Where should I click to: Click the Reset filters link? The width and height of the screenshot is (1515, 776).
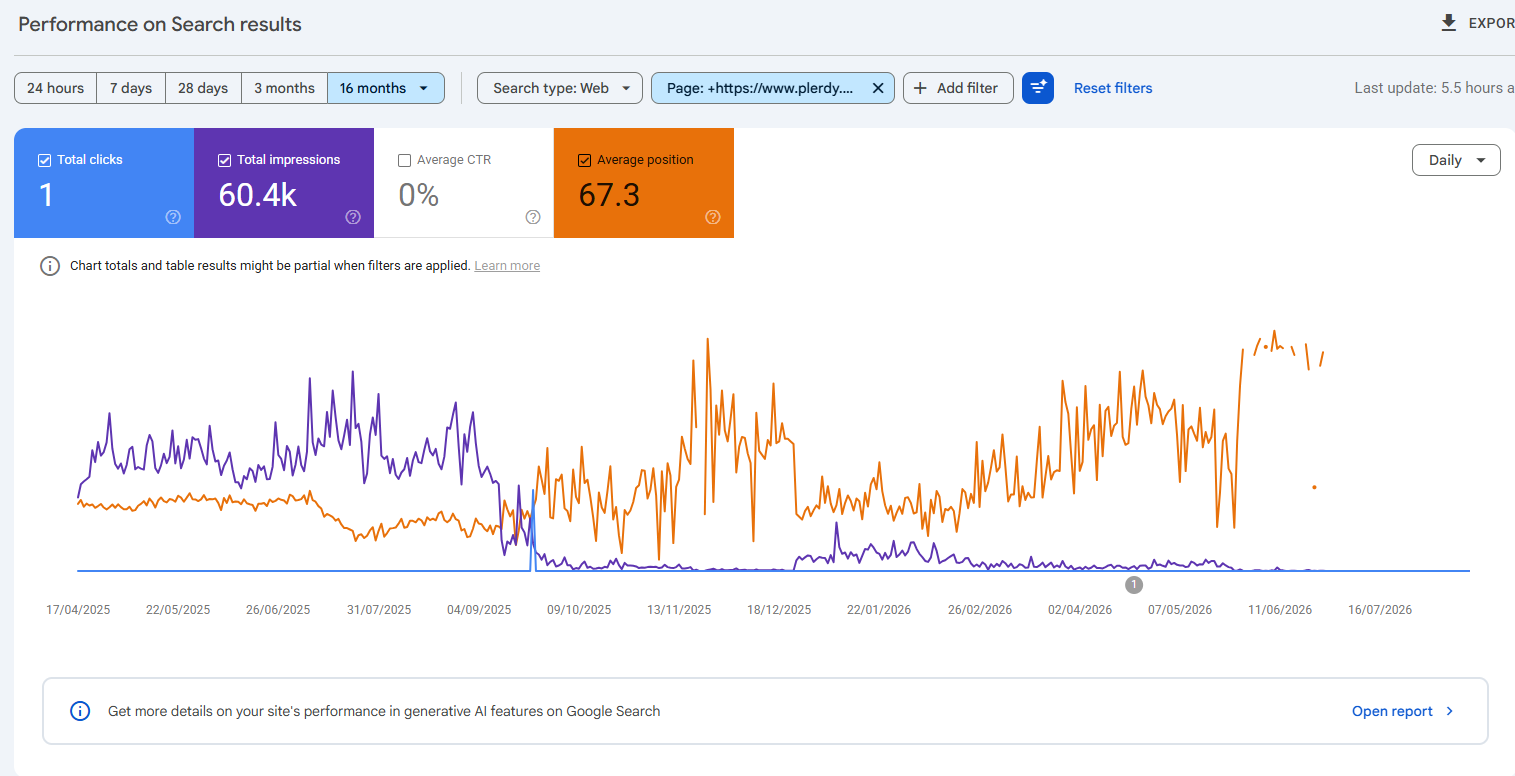point(1113,88)
